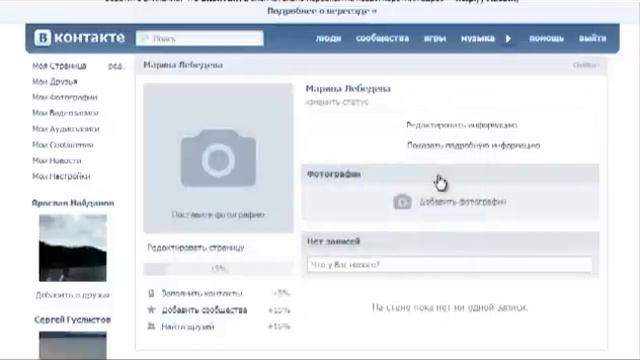Image resolution: width=640 pixels, height=360 pixels.
Task: Open Мои Новости in sidebar
Action: point(57,161)
